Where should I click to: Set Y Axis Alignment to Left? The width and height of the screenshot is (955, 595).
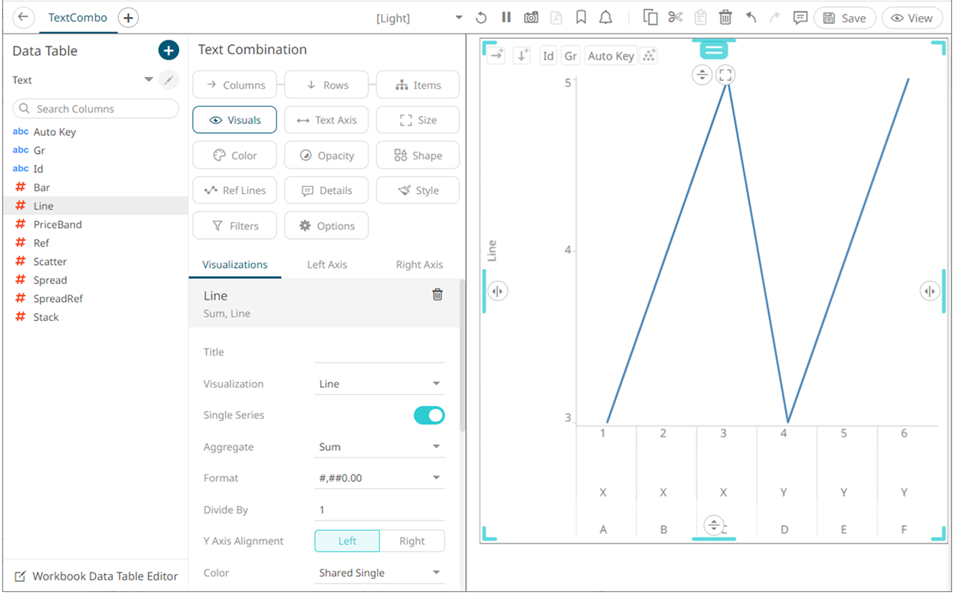(x=347, y=541)
